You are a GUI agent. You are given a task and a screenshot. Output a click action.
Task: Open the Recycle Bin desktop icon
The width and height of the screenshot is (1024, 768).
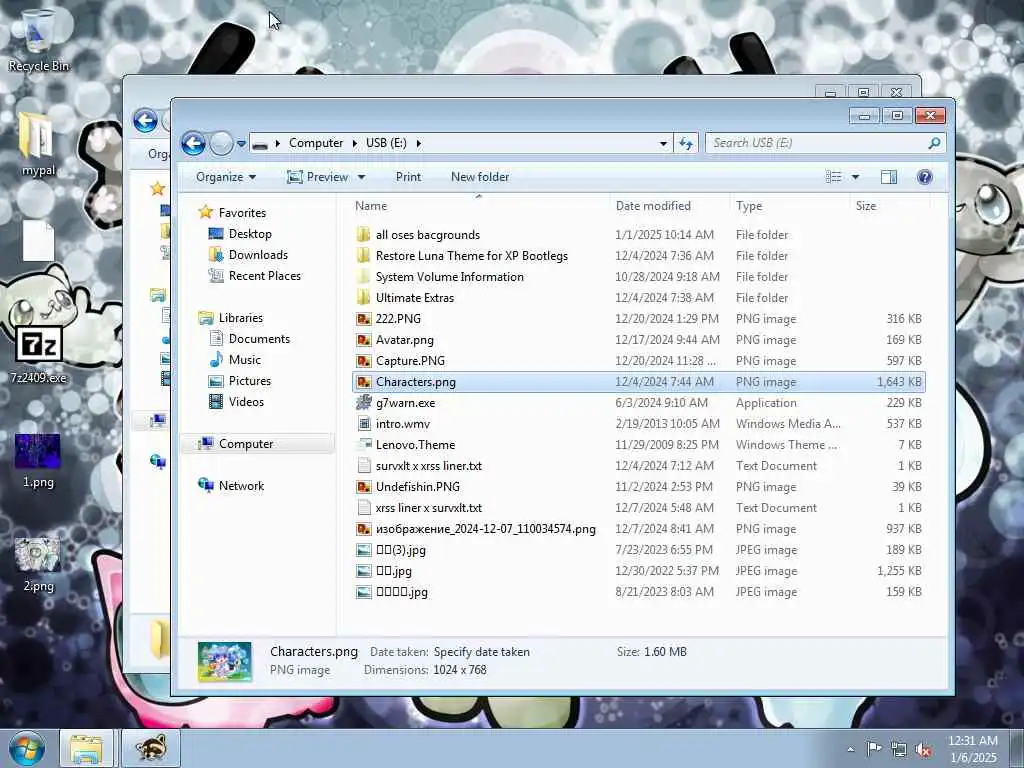pyautogui.click(x=38, y=39)
